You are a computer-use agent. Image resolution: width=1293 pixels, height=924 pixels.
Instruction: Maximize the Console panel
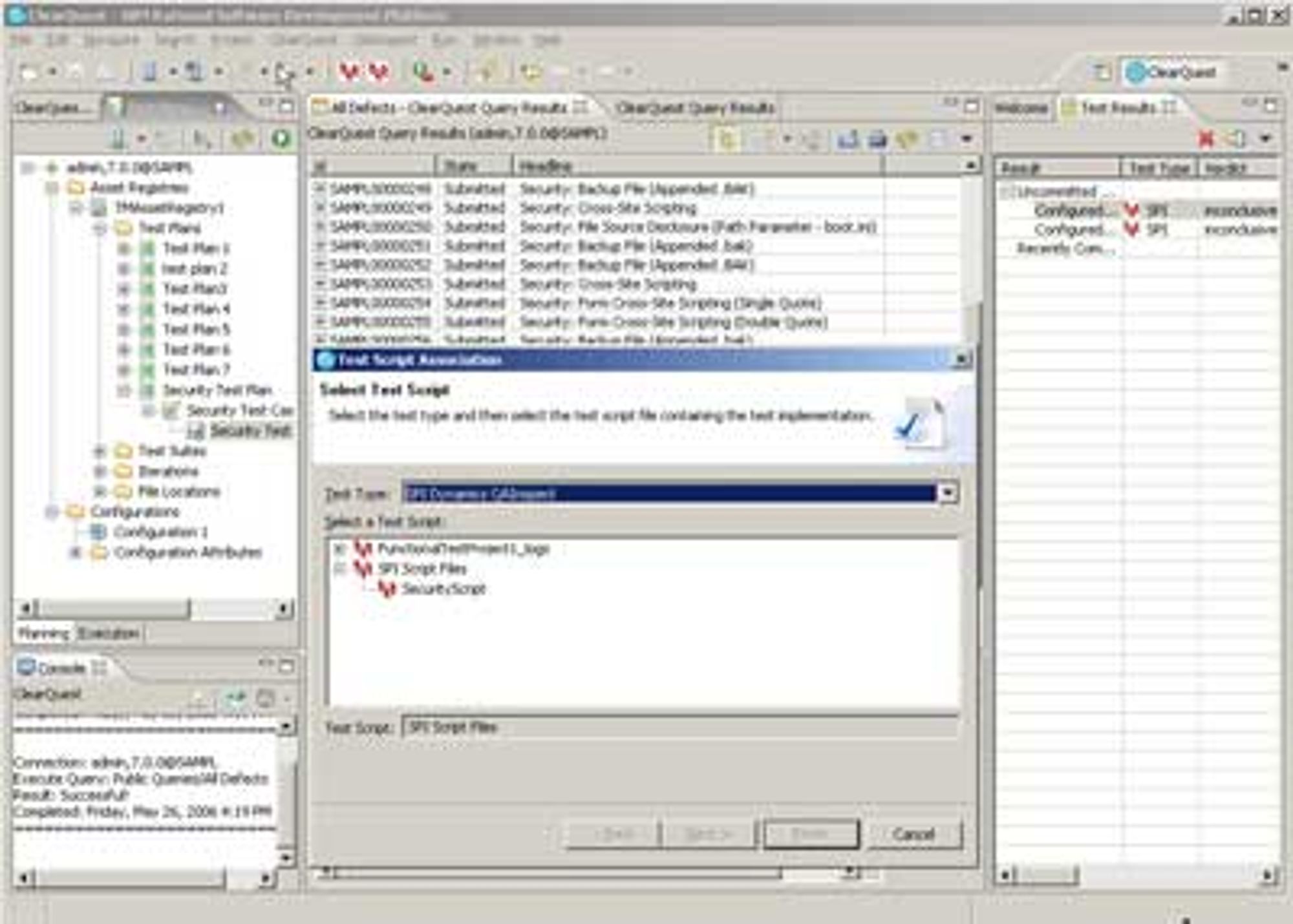[286, 666]
